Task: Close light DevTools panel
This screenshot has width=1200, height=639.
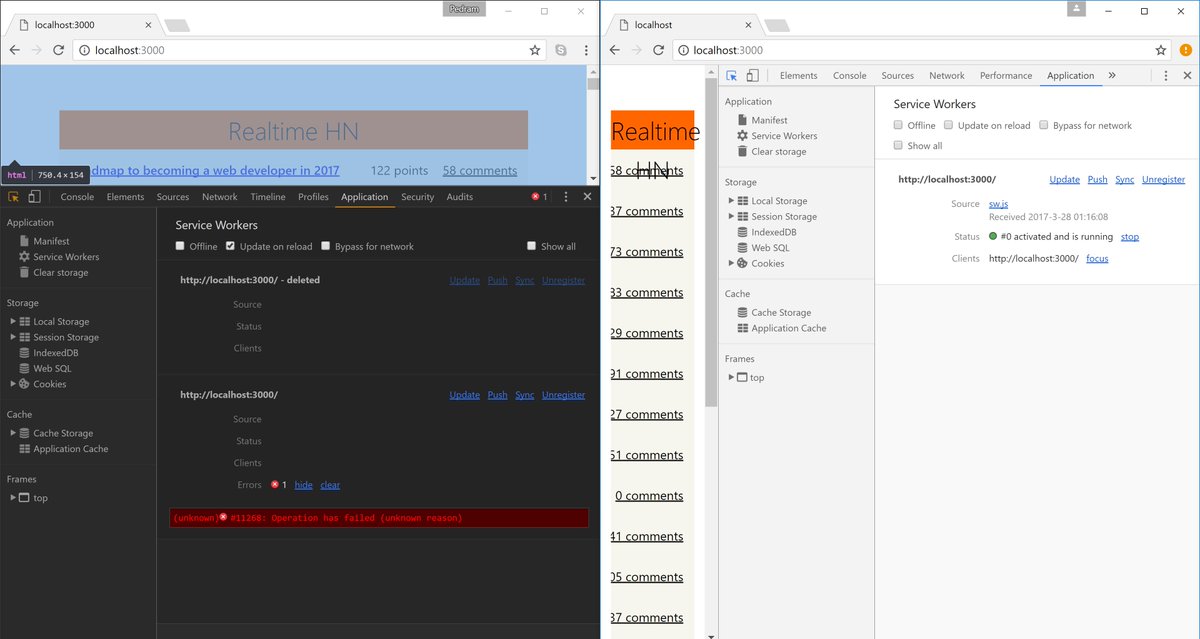Action: click(1187, 75)
